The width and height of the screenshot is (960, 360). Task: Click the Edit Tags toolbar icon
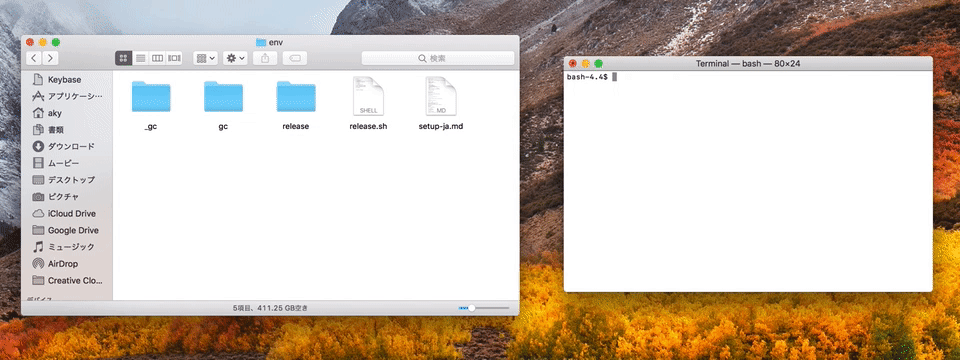pos(294,58)
